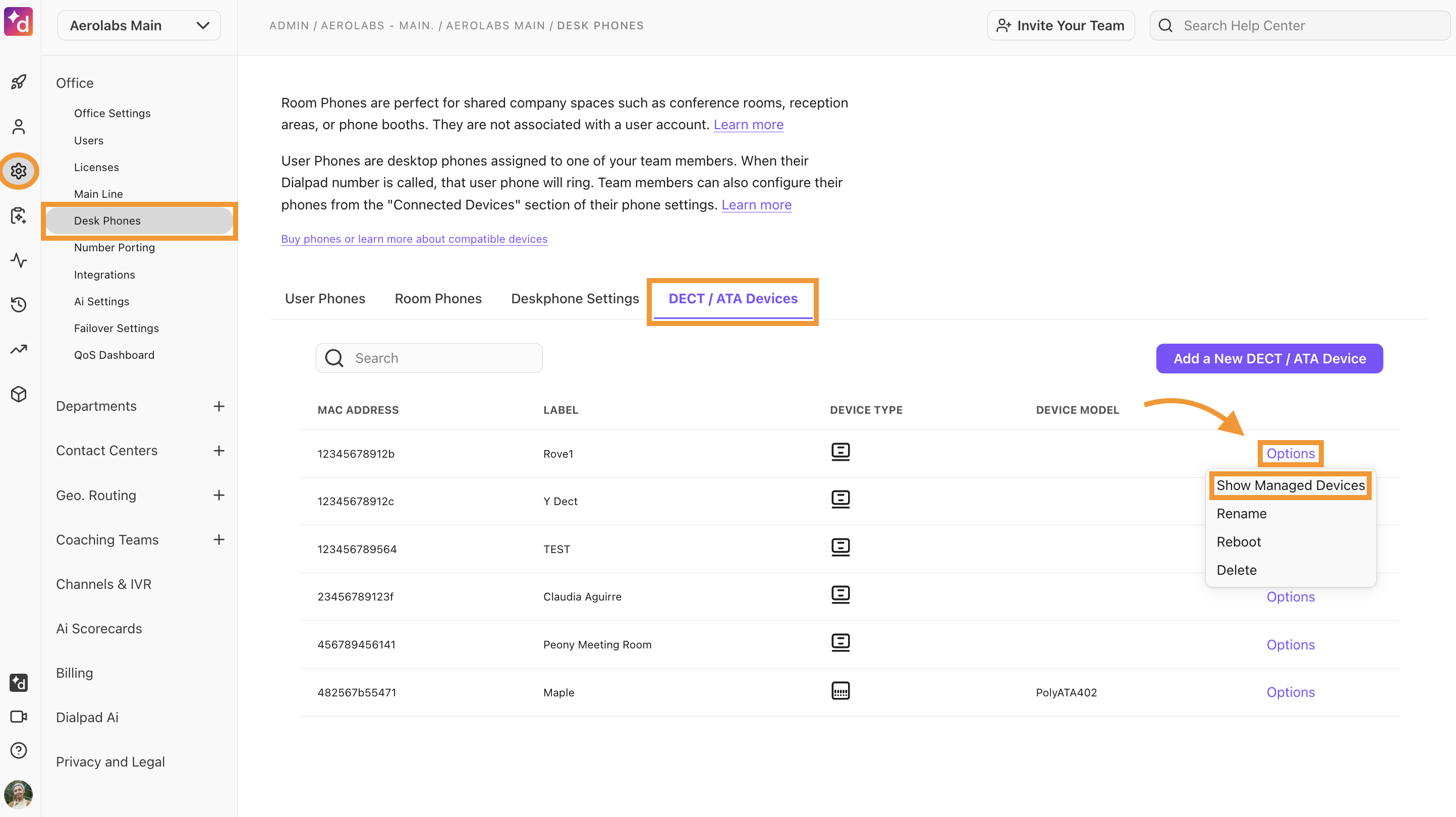This screenshot has height=817, width=1456.
Task: Open QoS Dashboard in the sidebar
Action: tap(114, 355)
